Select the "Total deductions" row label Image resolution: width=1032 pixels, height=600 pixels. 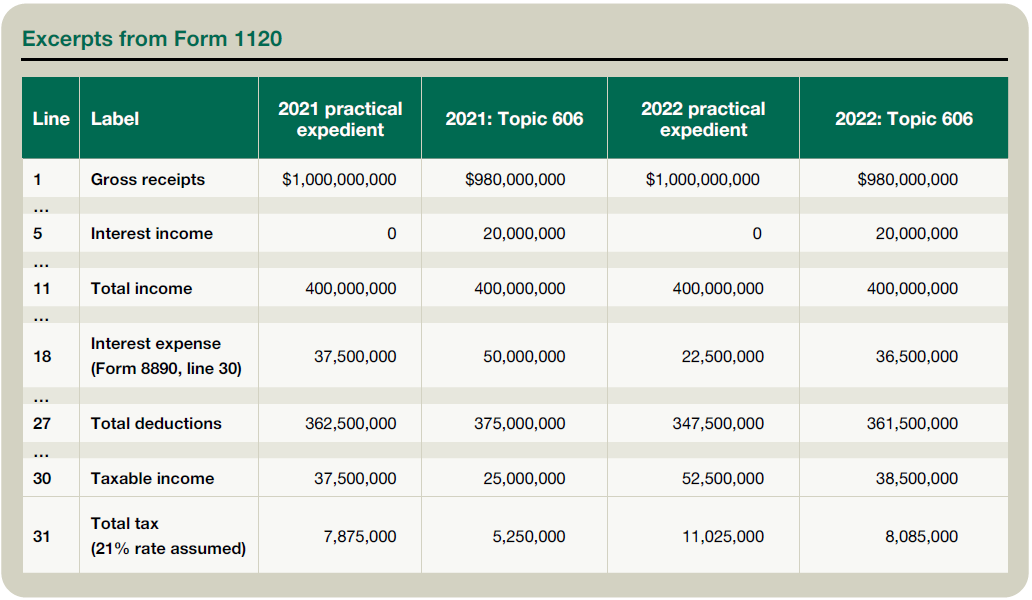[x=156, y=424]
